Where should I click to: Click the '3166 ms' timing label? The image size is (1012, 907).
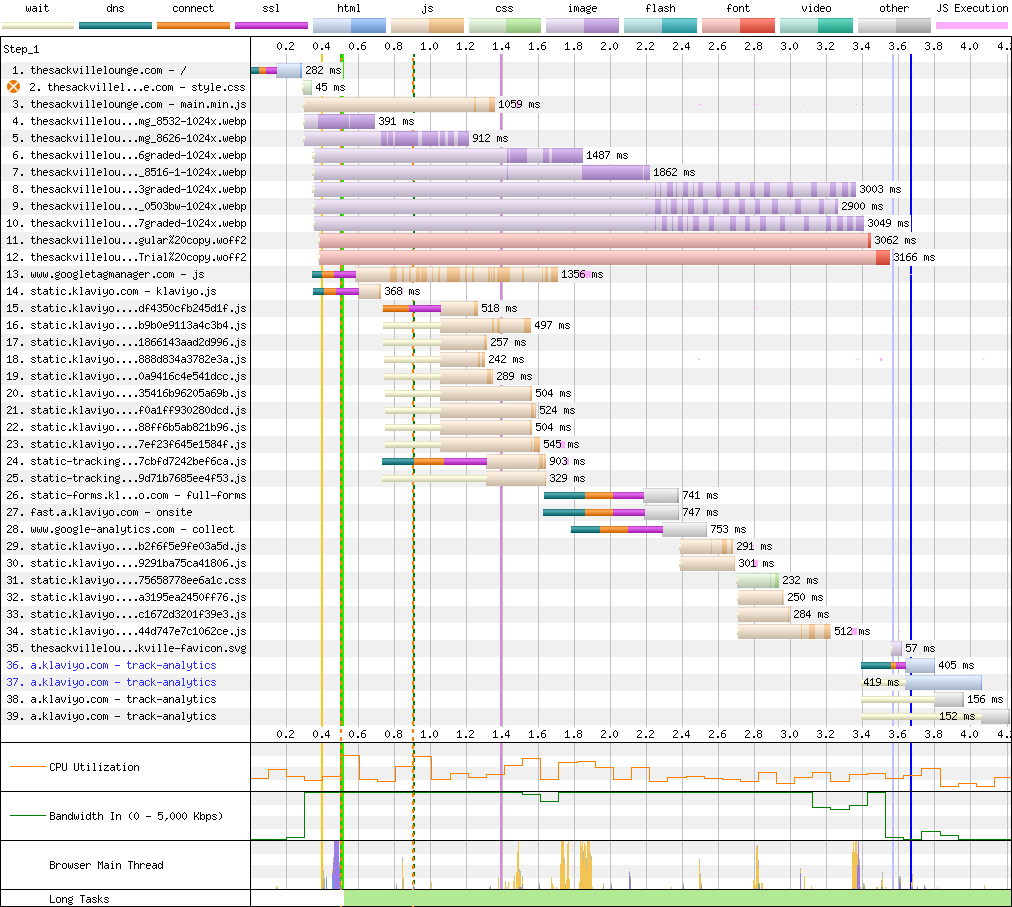pyautogui.click(x=914, y=257)
